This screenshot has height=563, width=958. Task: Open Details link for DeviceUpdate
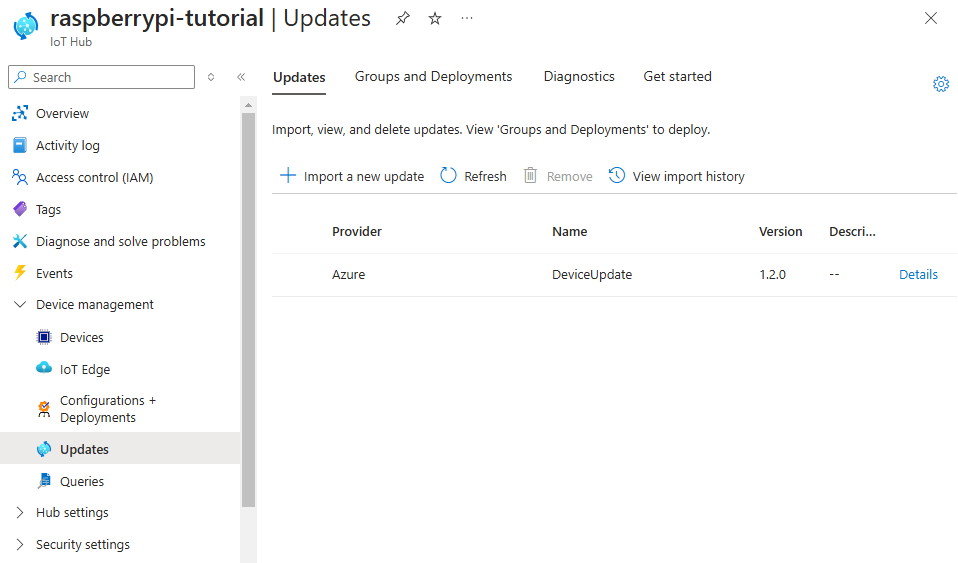click(x=918, y=274)
